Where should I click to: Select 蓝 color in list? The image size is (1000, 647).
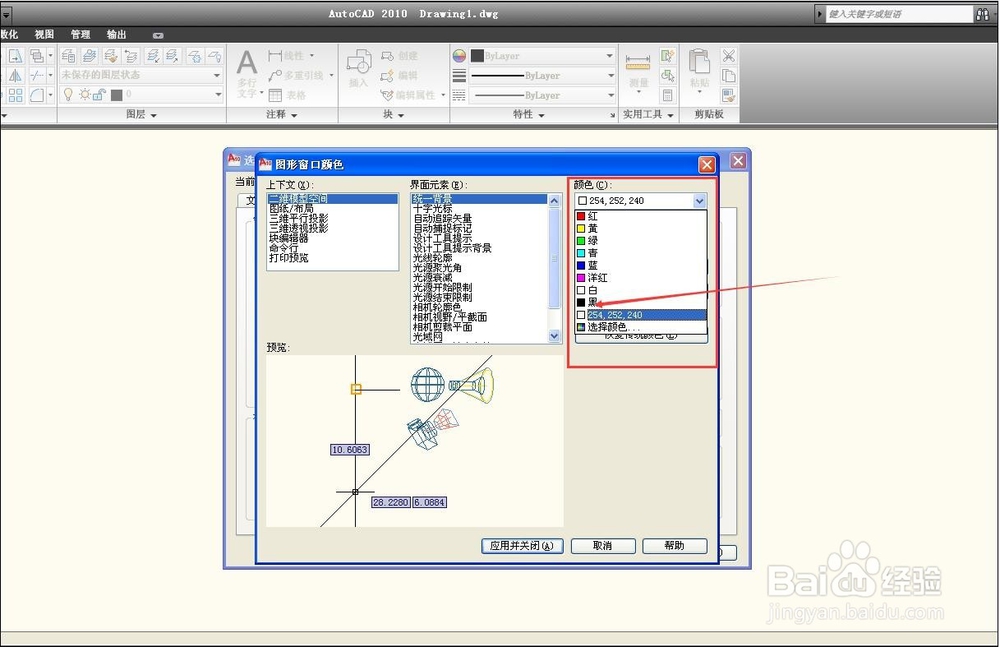(x=641, y=265)
